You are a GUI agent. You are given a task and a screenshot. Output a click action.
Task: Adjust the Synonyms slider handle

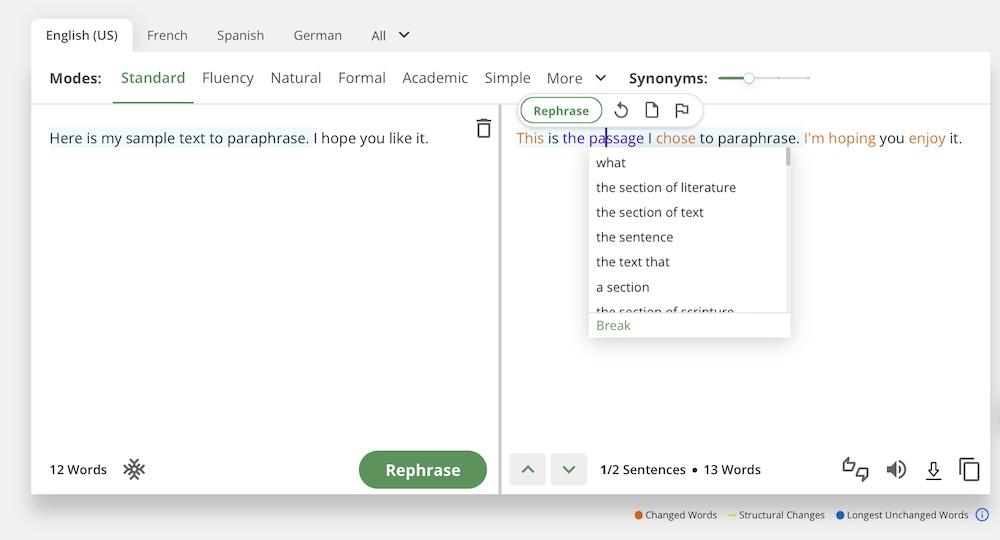click(x=748, y=78)
